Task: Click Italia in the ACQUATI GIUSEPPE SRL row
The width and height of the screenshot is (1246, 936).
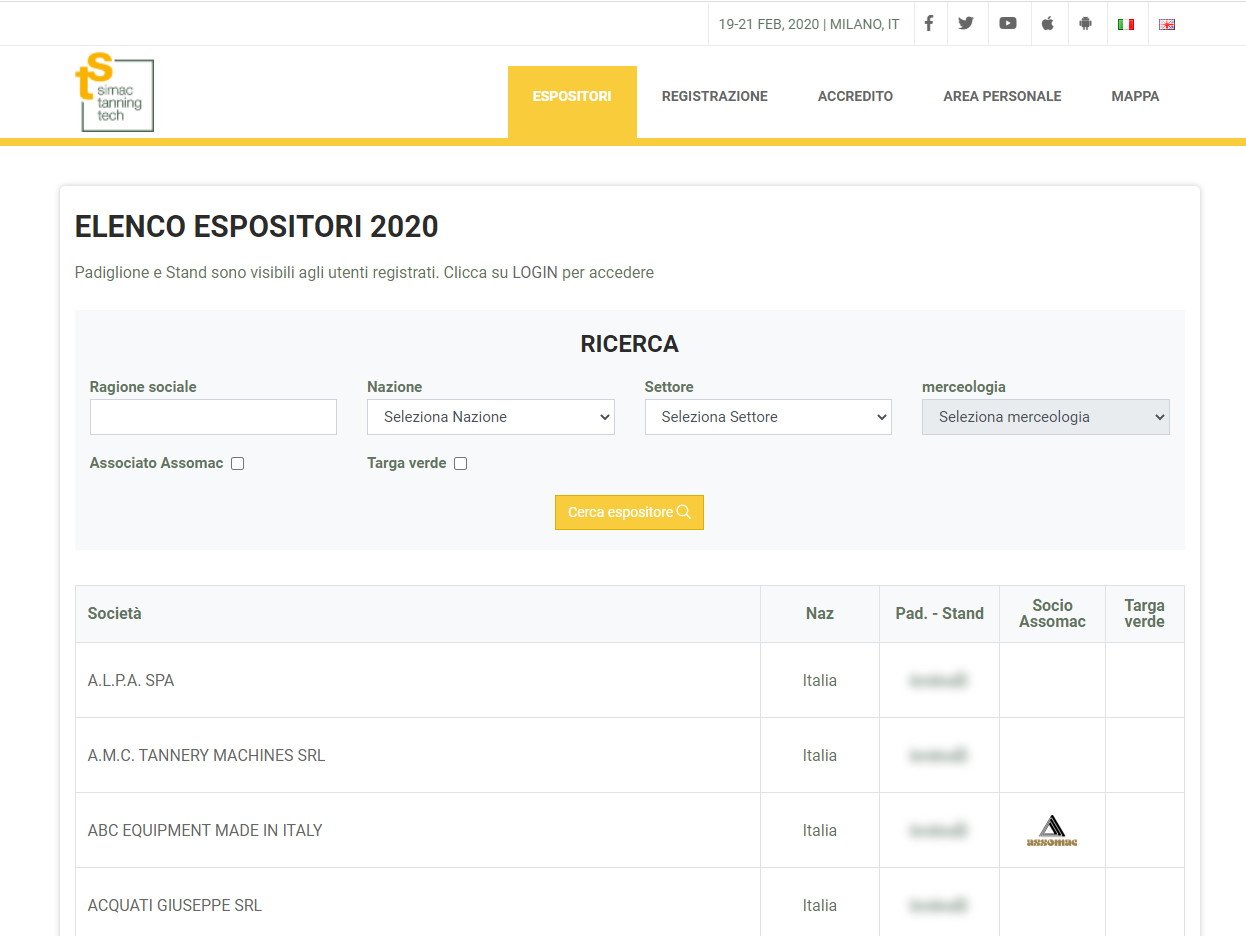Action: pos(820,905)
